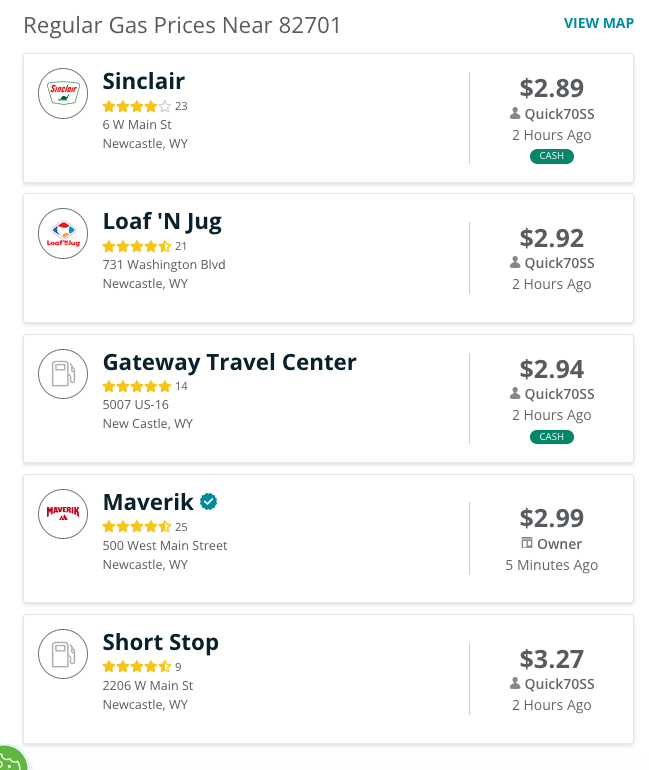The image size is (649, 770).
Task: Open the View Map link
Action: (598, 23)
